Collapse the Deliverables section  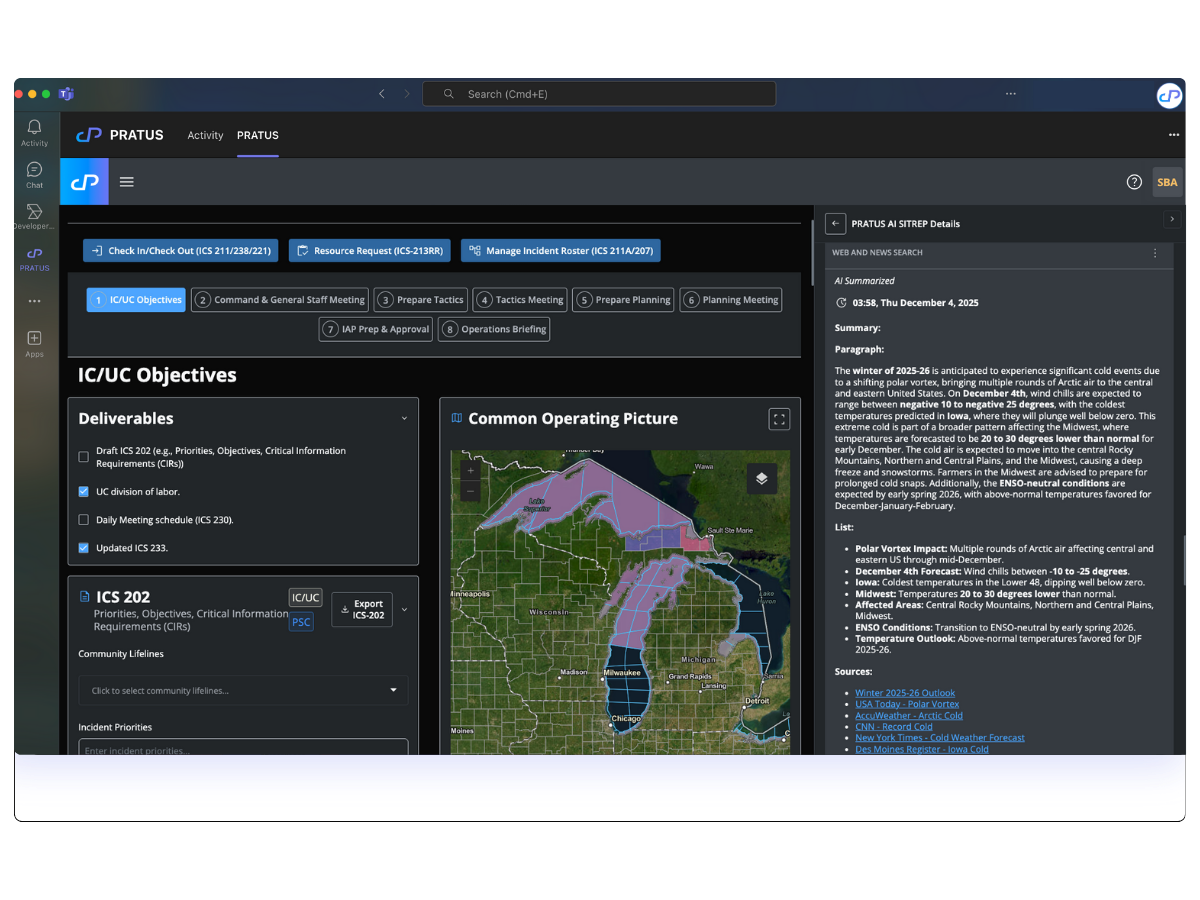click(x=404, y=419)
